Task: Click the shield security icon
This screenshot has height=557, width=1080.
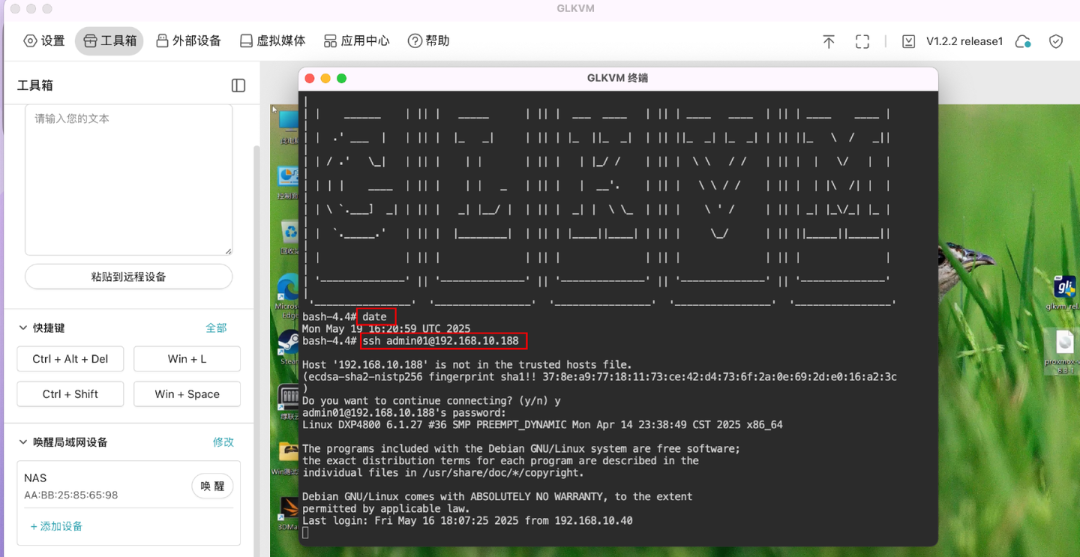Action: click(1055, 41)
